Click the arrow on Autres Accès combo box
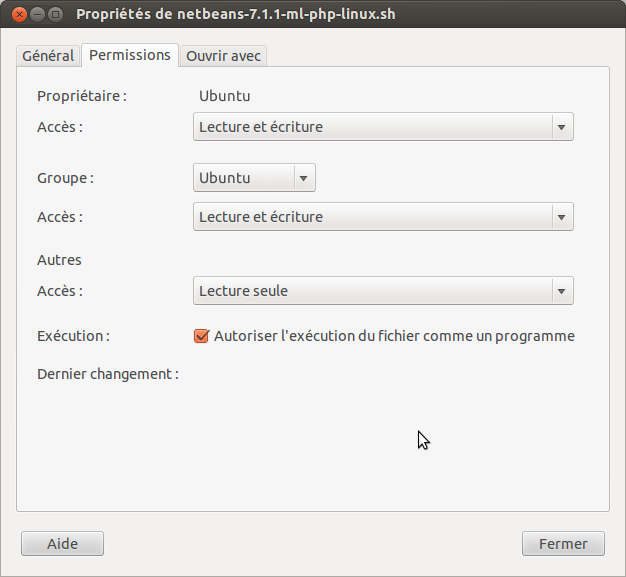 click(x=561, y=291)
